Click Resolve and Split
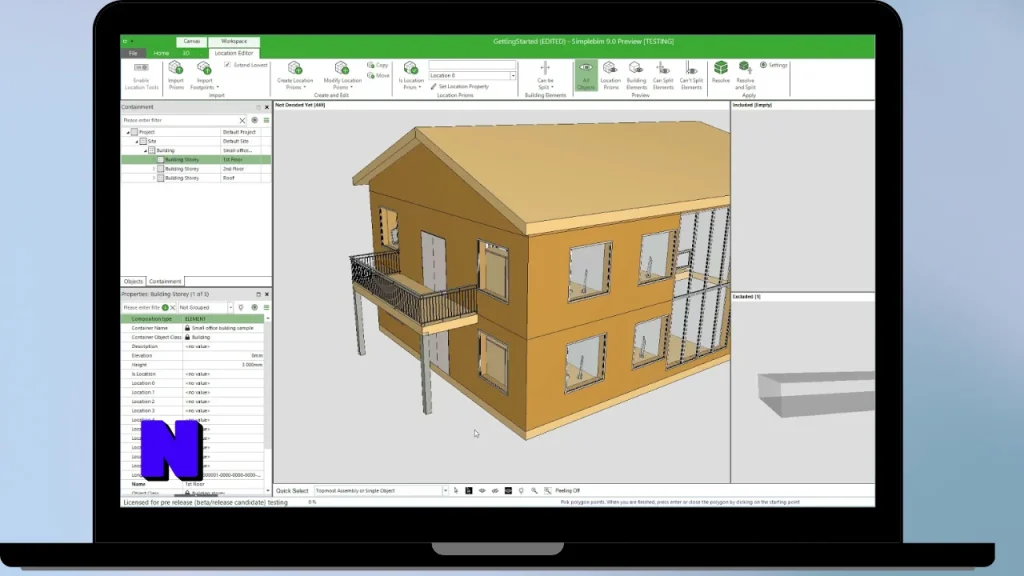 coord(745,76)
